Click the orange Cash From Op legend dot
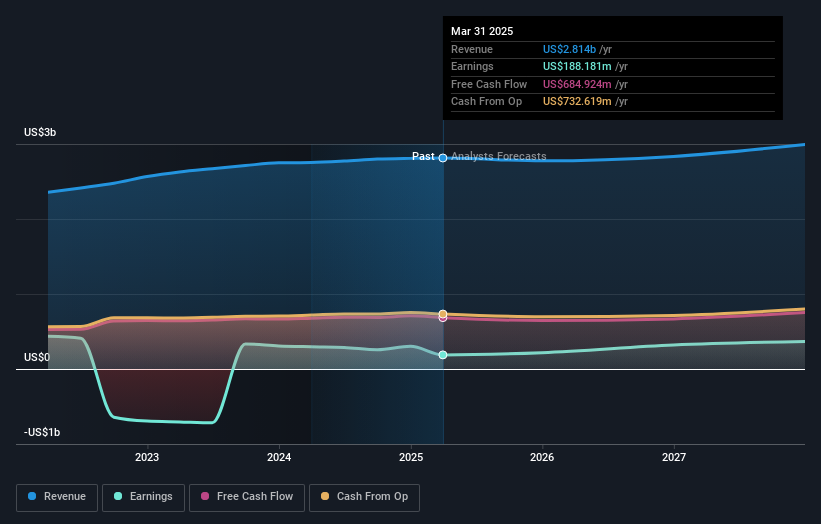The image size is (821, 524). click(x=325, y=496)
